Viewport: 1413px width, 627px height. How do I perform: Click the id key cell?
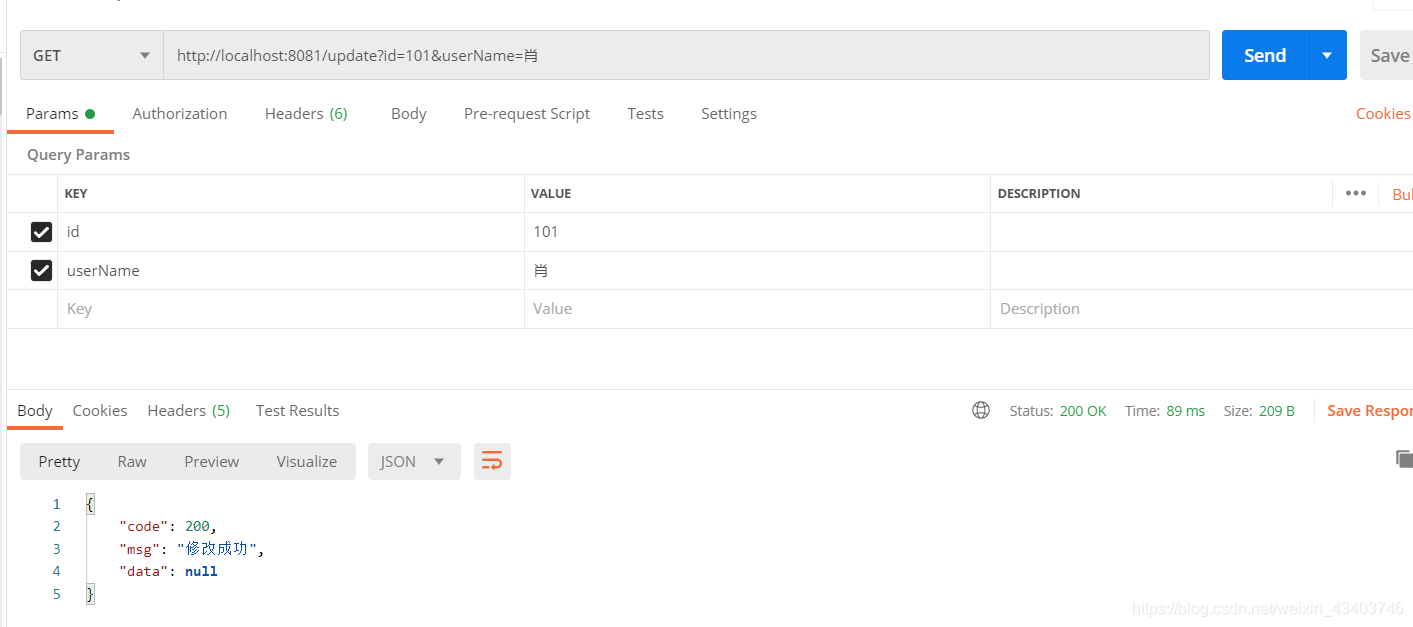coord(291,232)
